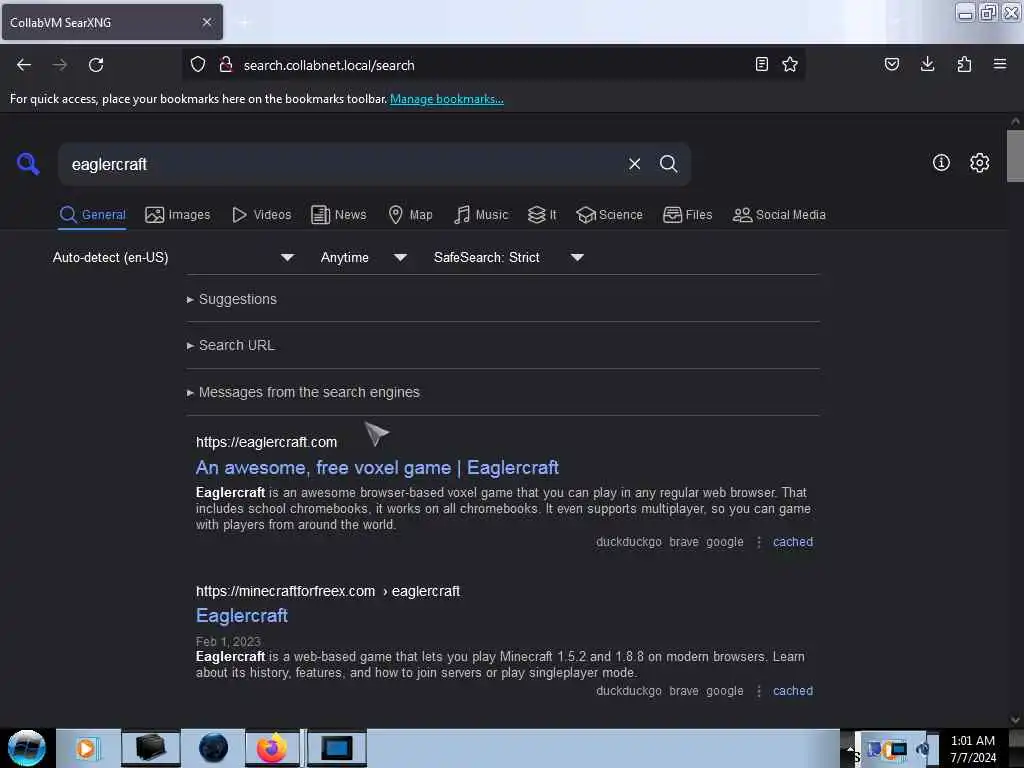1024x768 pixels.
Task: Switch to the Map category
Action: (x=410, y=215)
